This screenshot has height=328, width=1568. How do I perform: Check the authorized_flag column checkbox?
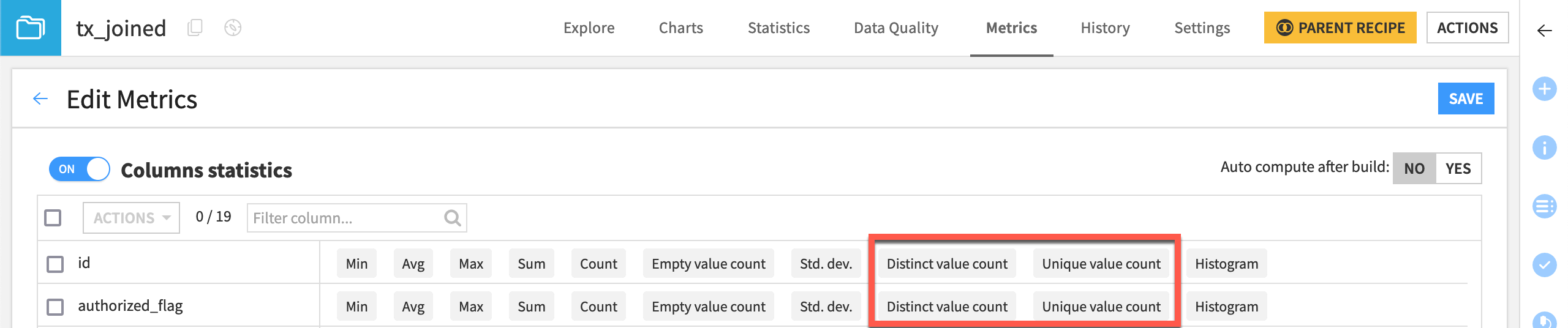click(x=56, y=307)
